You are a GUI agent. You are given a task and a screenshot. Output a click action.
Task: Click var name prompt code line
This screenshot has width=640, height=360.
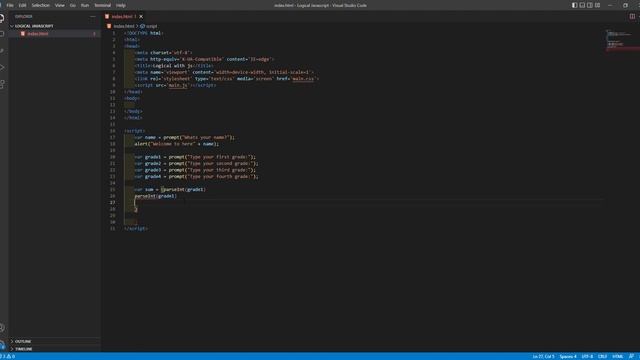point(185,137)
